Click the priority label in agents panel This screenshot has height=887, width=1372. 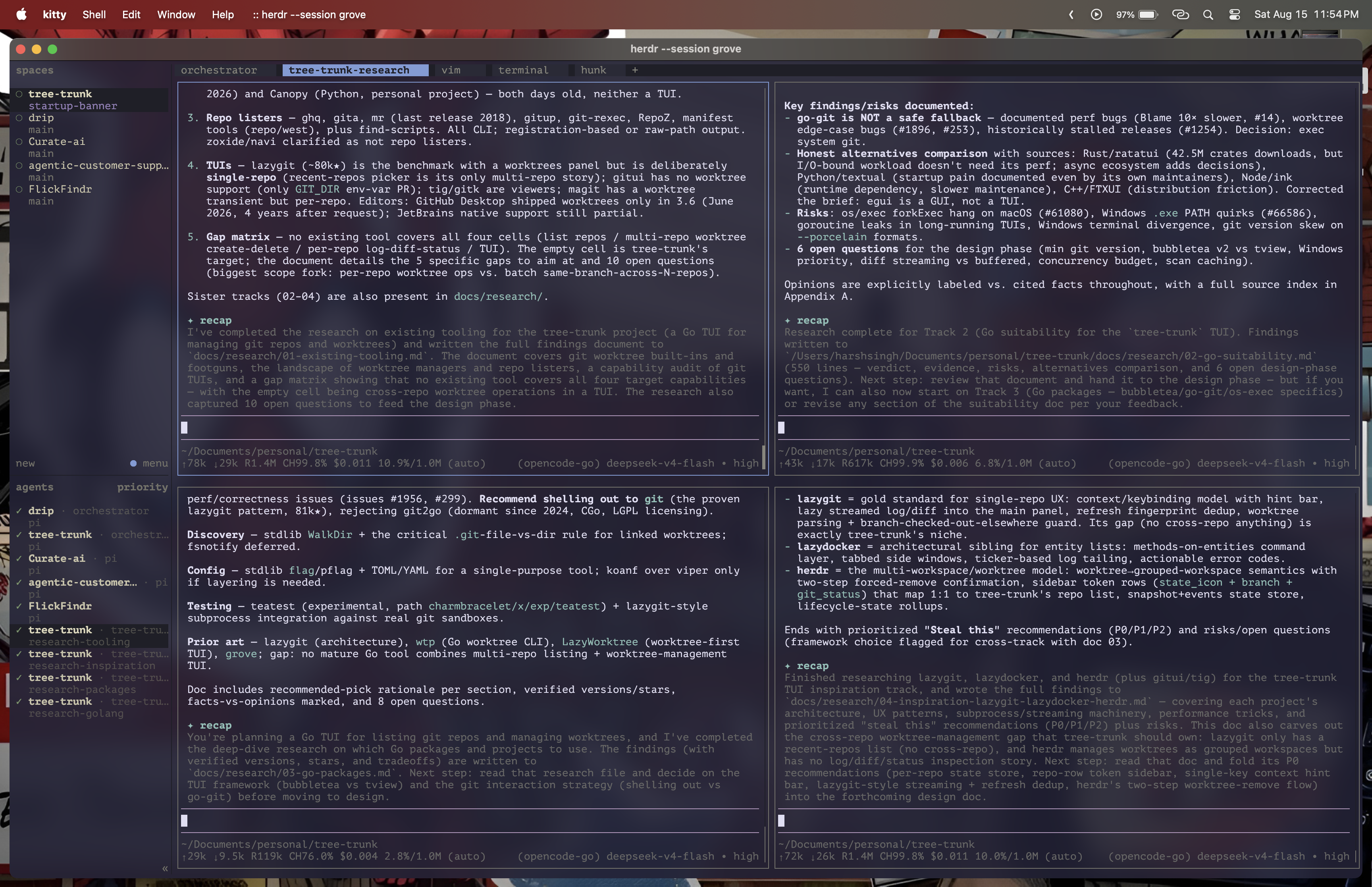pos(143,487)
